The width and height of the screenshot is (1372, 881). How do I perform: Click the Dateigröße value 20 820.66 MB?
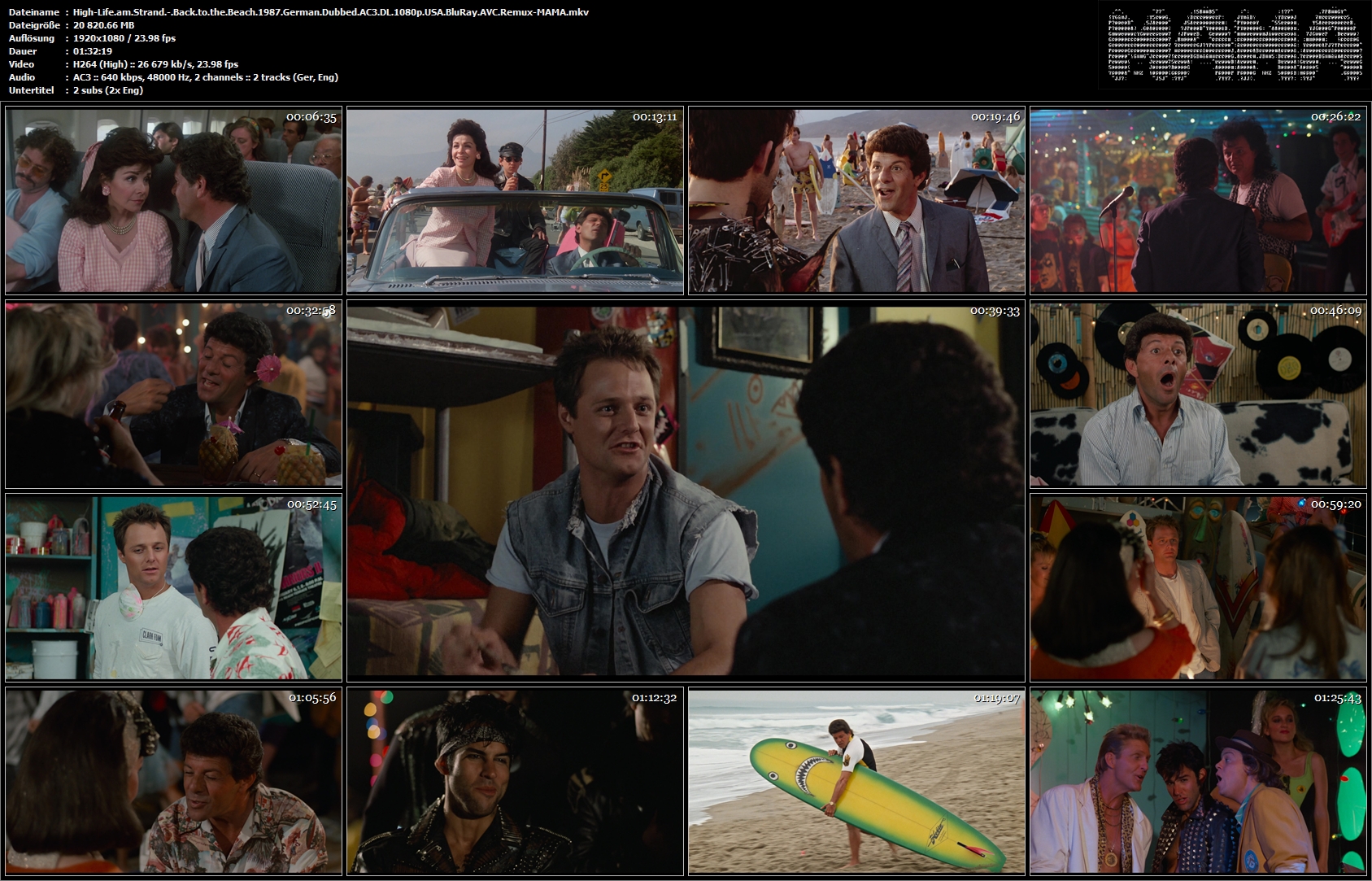coord(103,25)
